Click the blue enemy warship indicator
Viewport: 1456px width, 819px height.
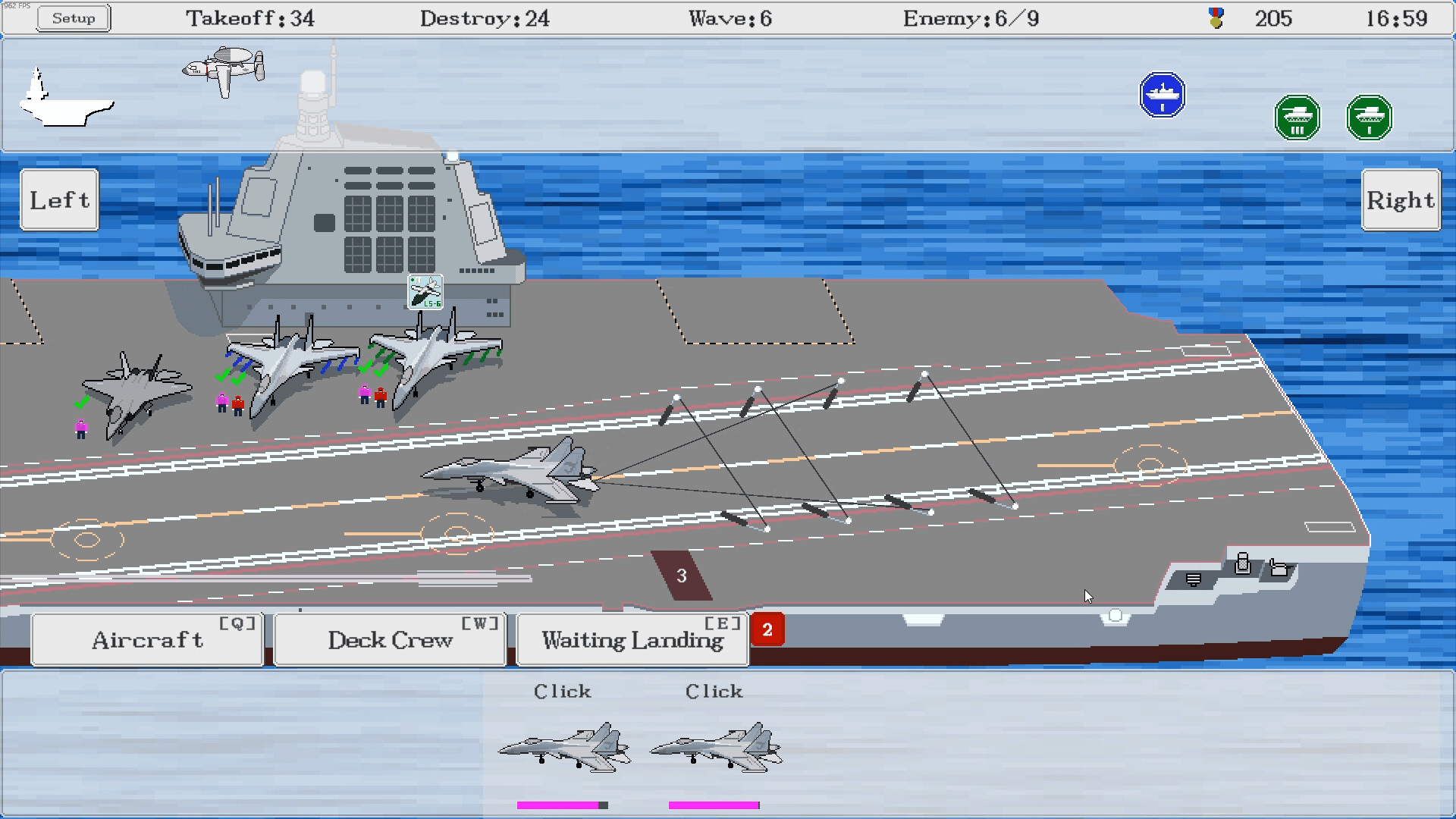point(1162,95)
